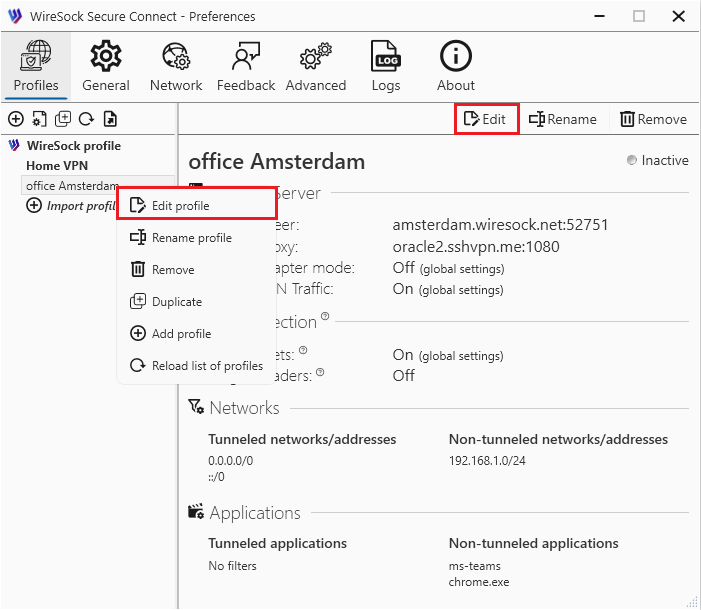Viewport: 701px width, 610px height.
Task: Click the Applications clapperboard-gear icon
Action: (x=196, y=511)
